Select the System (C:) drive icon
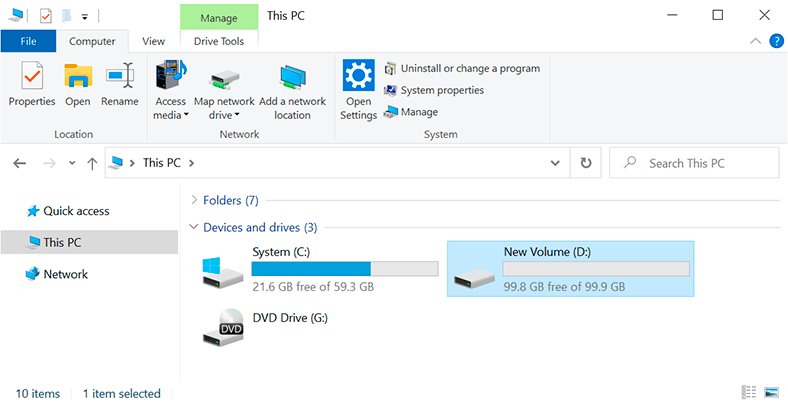Screen dimensions: 788x405 click(223, 273)
